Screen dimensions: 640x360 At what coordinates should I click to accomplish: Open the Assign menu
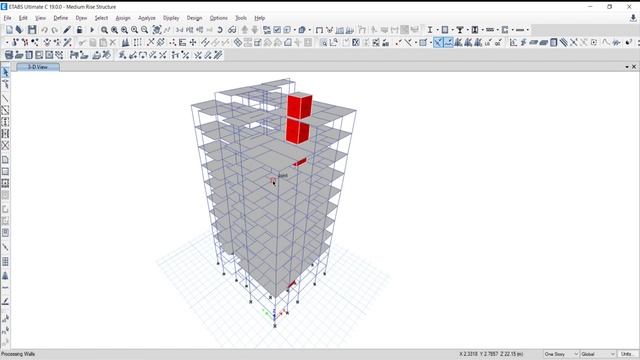[123, 18]
